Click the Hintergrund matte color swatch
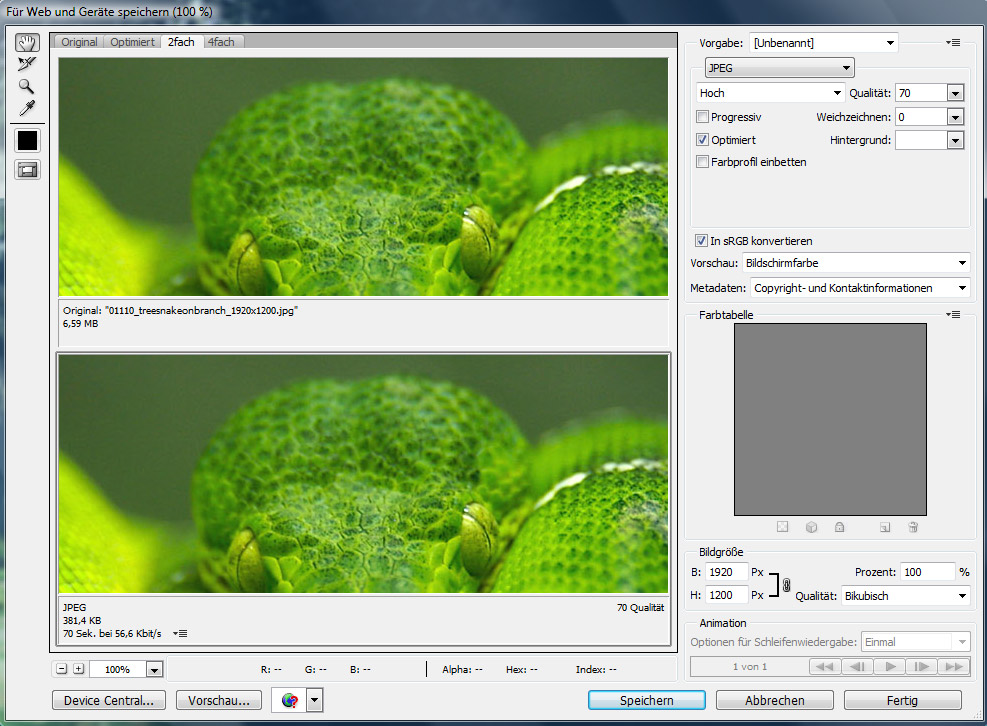The height and width of the screenshot is (726, 987). pos(922,140)
